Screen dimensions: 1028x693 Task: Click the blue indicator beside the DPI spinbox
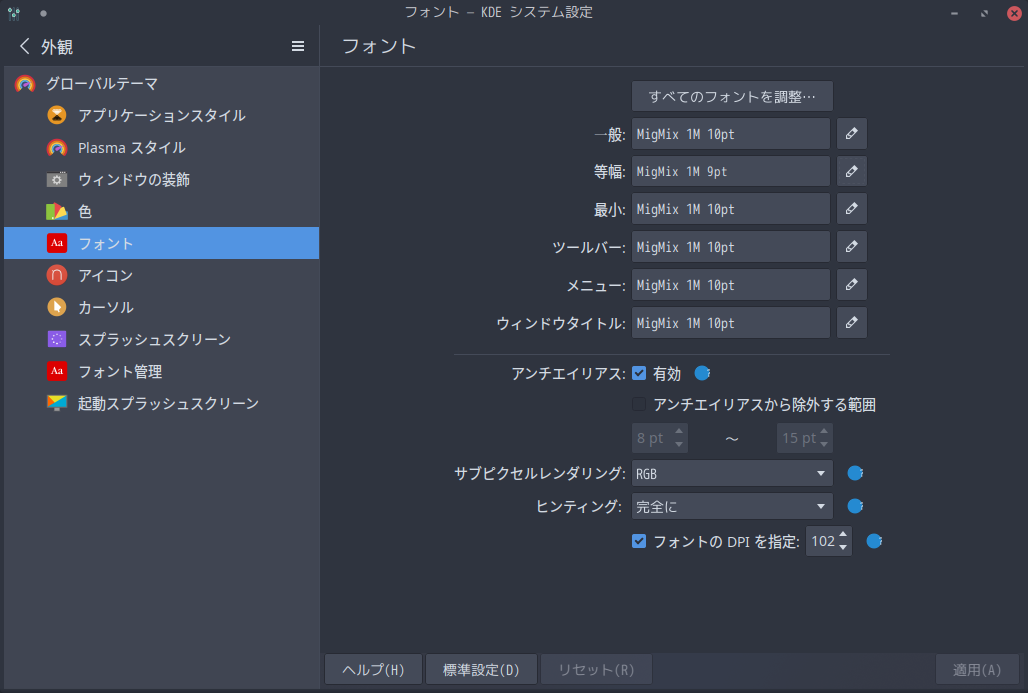click(874, 541)
